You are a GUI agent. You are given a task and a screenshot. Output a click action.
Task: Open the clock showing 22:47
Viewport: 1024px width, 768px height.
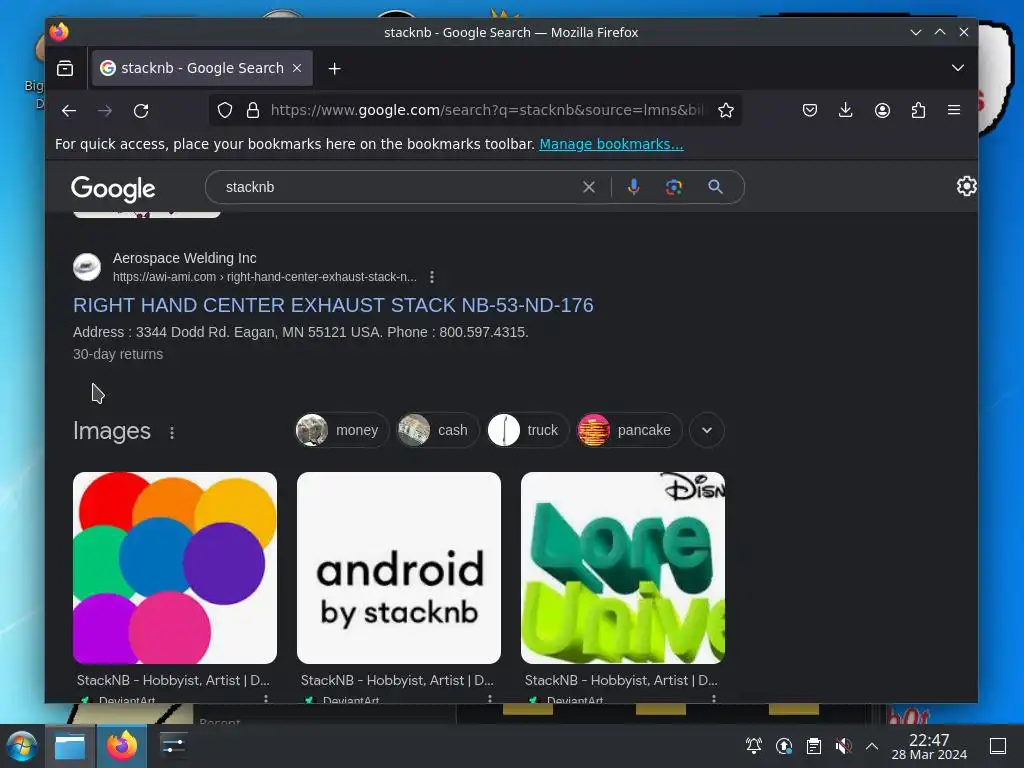point(929,746)
